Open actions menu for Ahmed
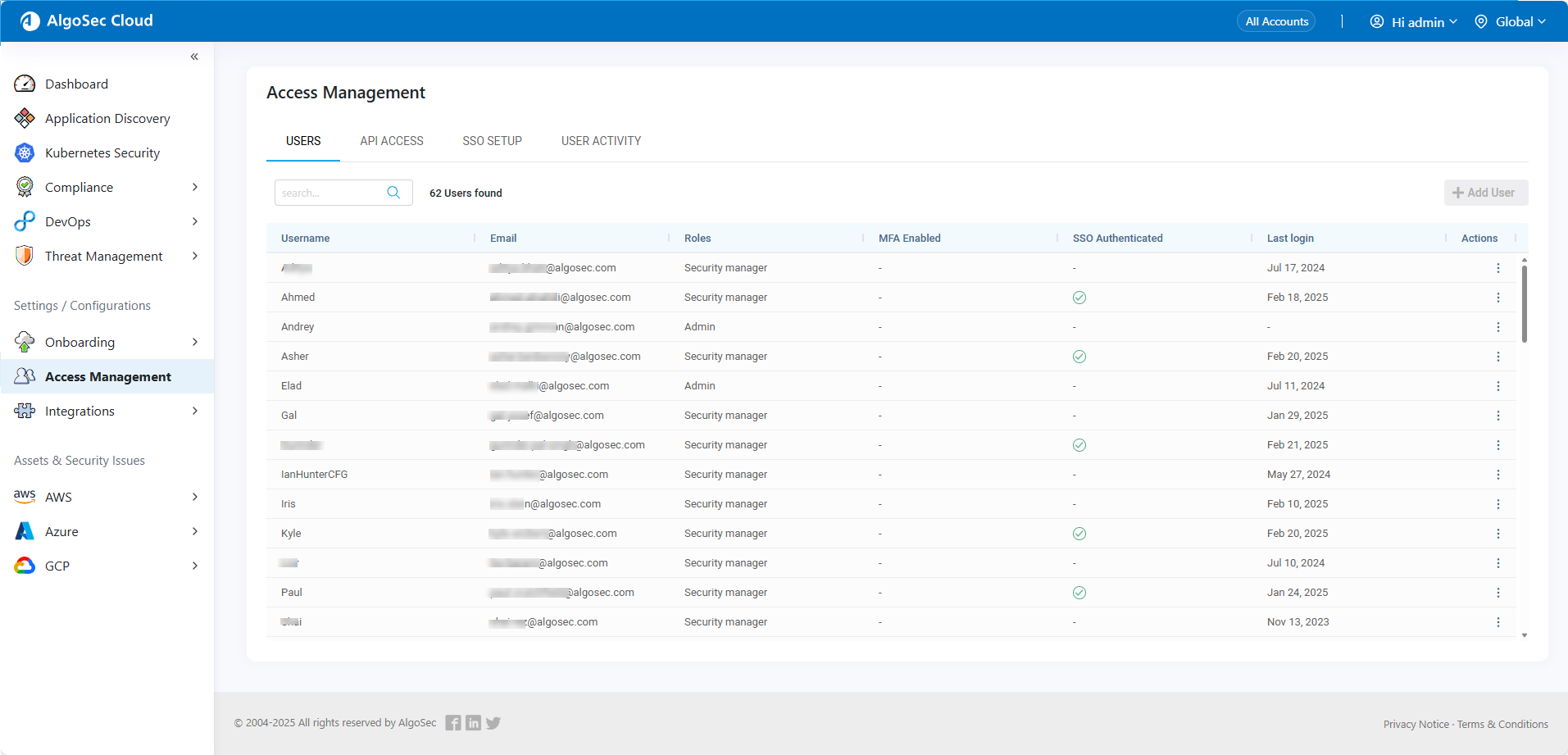The image size is (1568, 755). pos(1498,298)
